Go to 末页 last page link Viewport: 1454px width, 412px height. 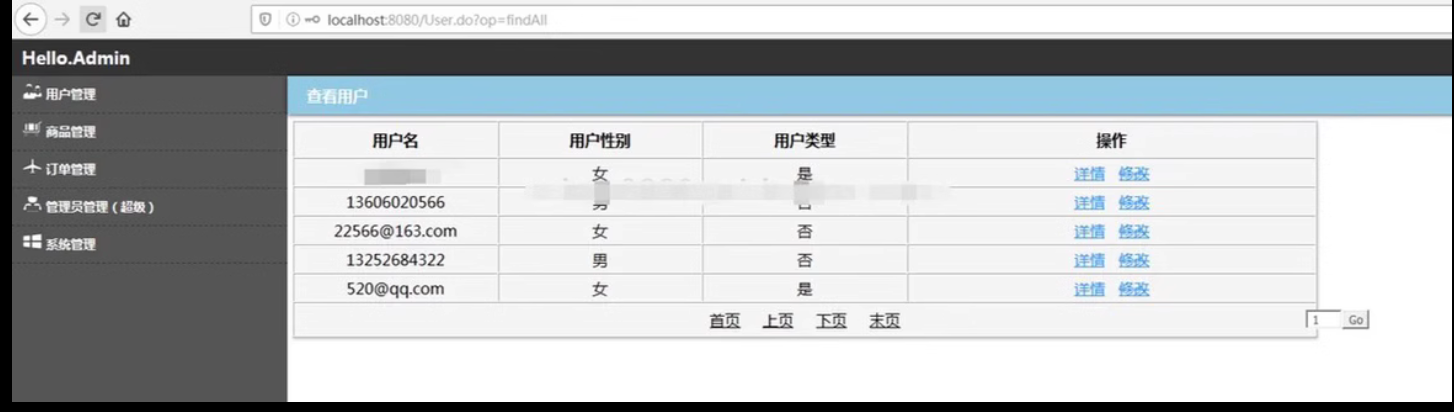(884, 321)
